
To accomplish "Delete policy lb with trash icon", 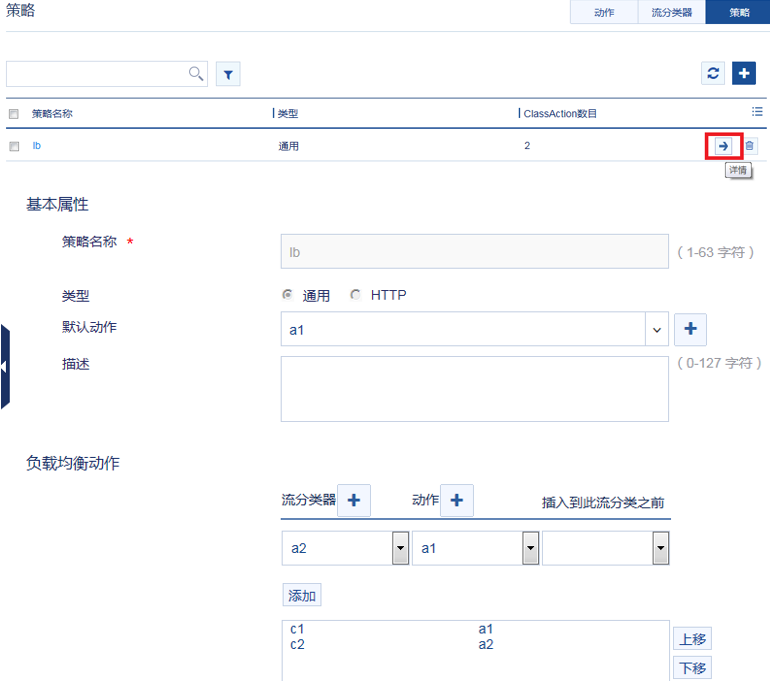I will click(750, 146).
